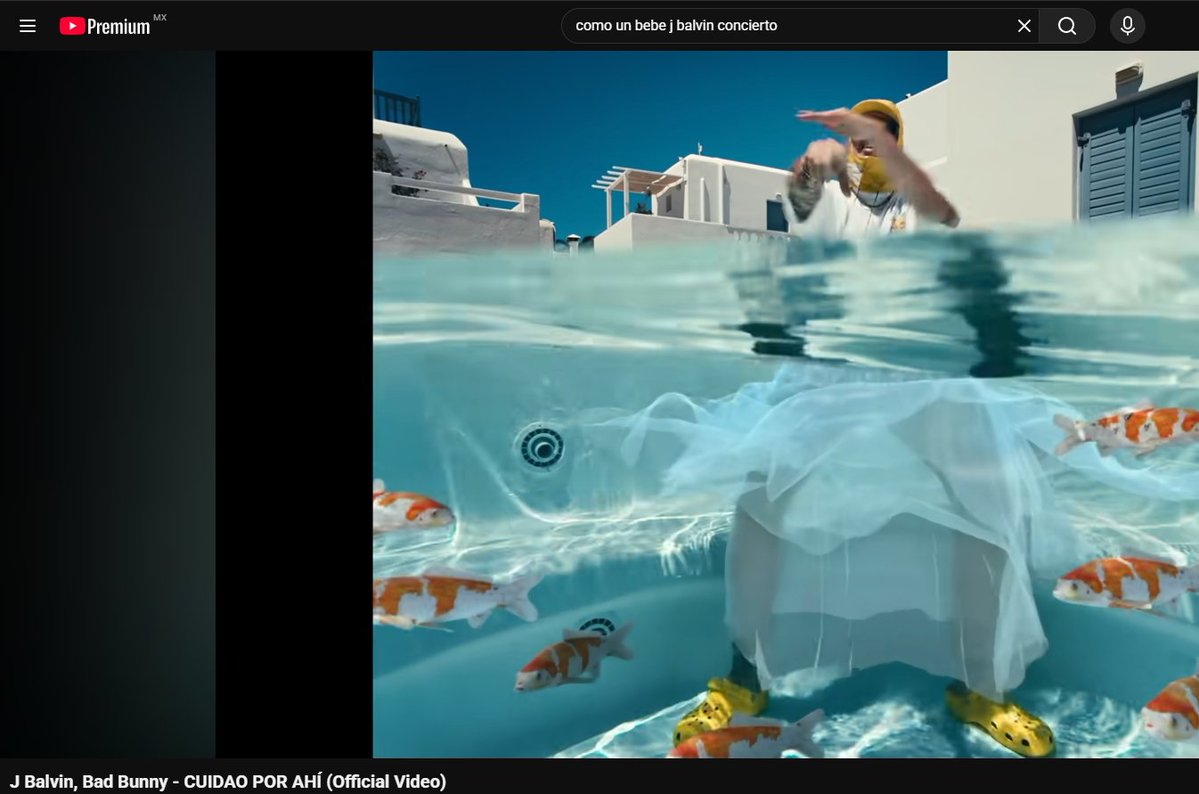This screenshot has width=1199, height=794.
Task: Run search with magnifier button
Action: (1067, 26)
